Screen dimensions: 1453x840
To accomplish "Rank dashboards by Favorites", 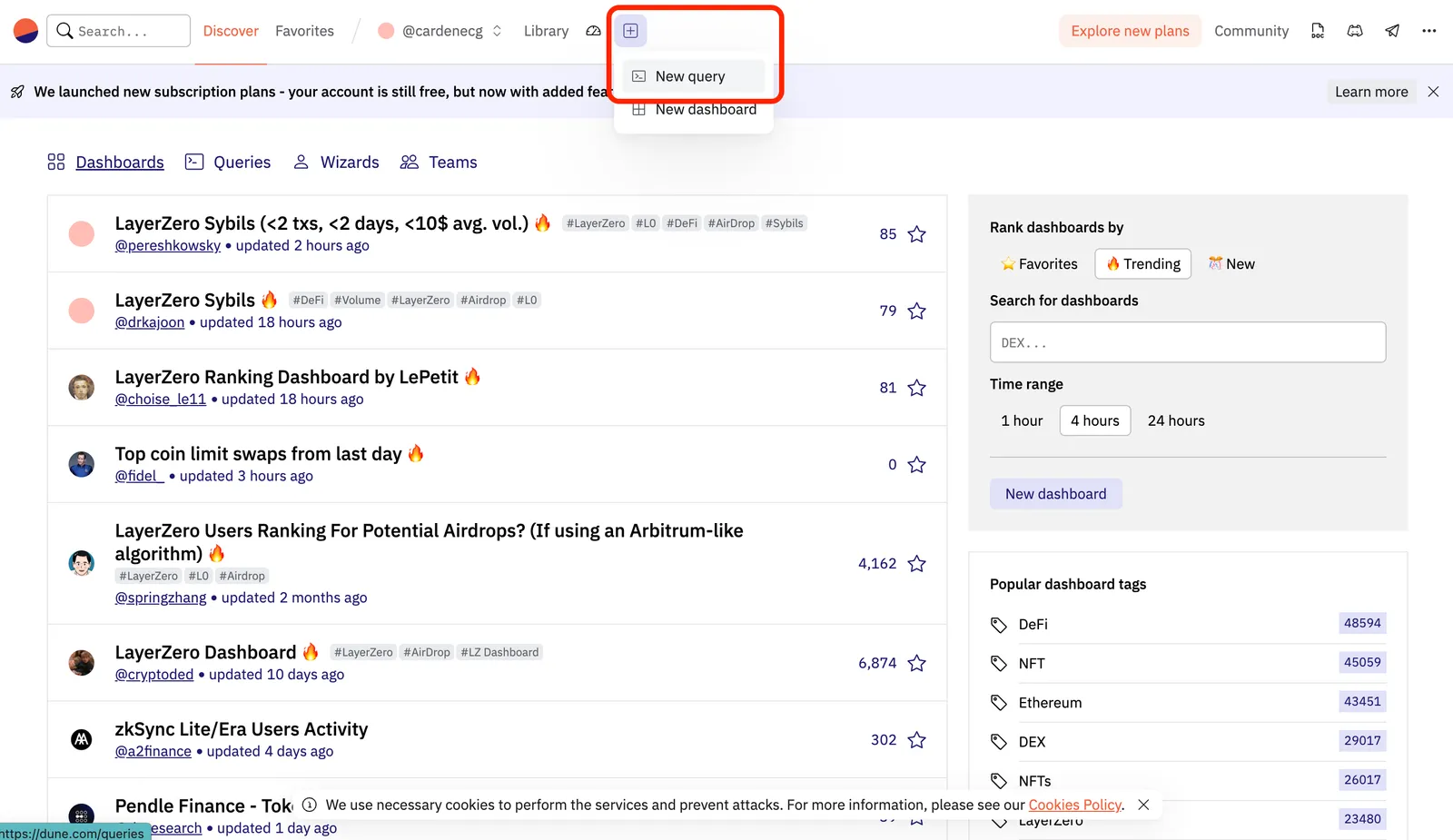I will tap(1039, 264).
